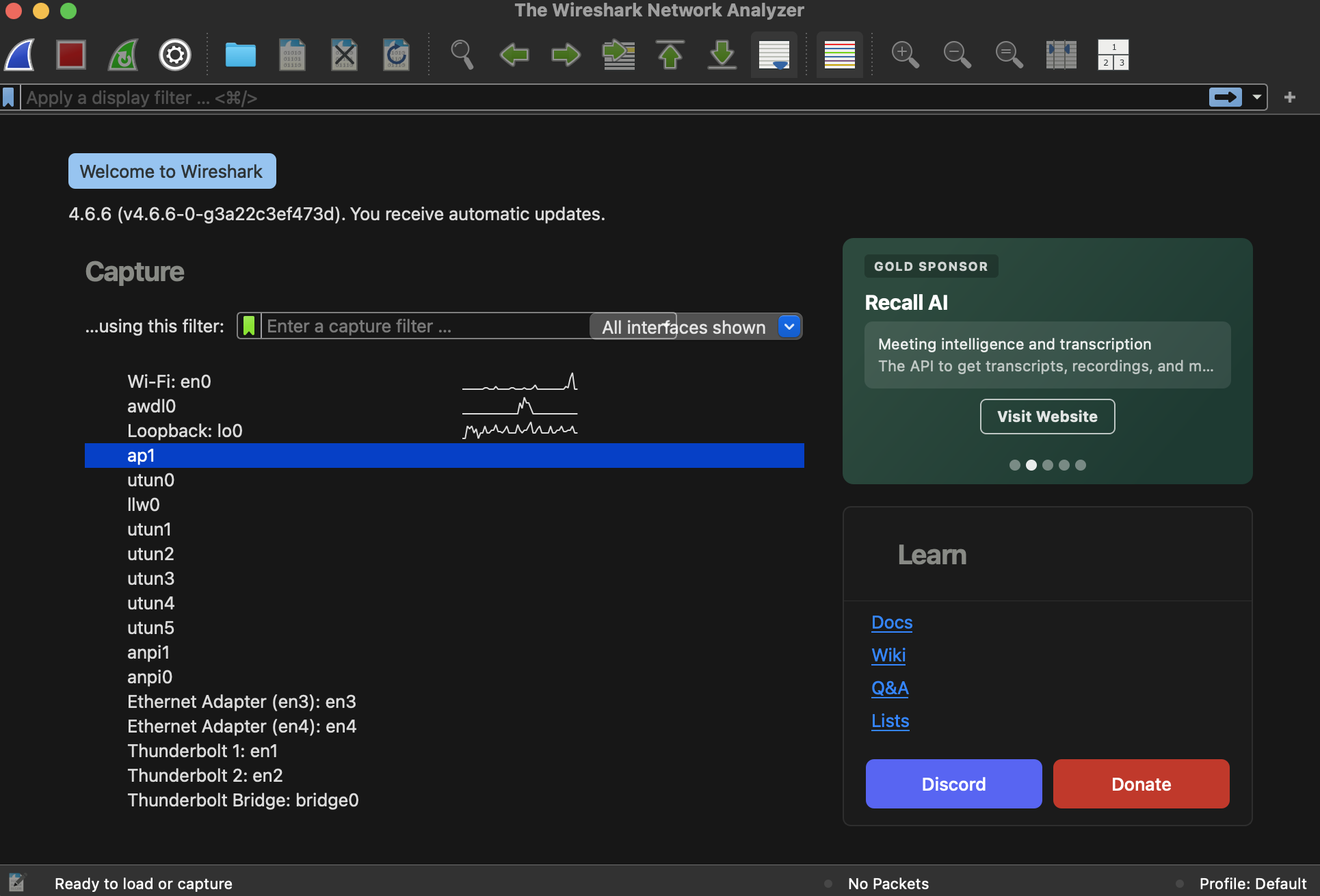The image size is (1320, 896).
Task: Open capture filter bookmark green icon
Action: click(x=249, y=326)
